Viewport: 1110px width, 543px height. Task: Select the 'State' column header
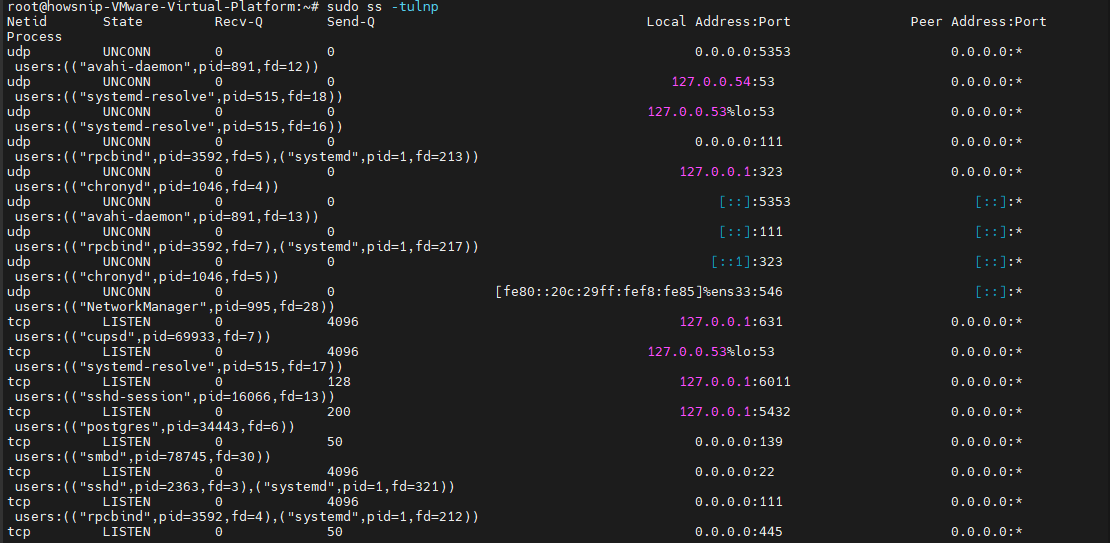point(122,22)
